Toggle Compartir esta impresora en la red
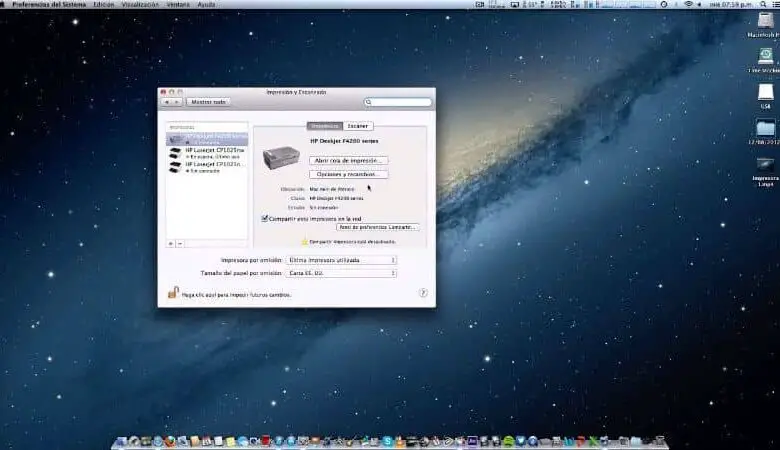The height and width of the screenshot is (450, 780). click(x=265, y=218)
